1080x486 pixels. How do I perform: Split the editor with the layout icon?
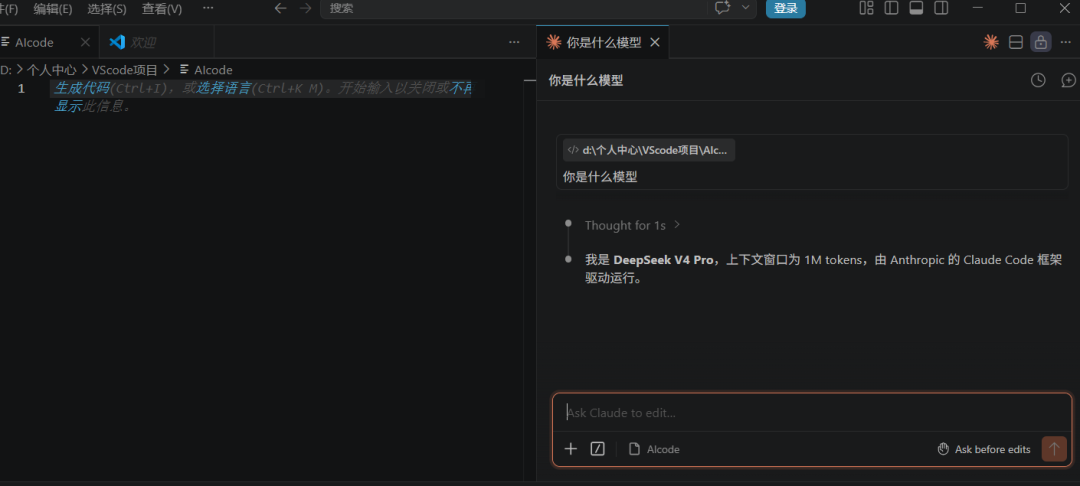pos(1015,42)
